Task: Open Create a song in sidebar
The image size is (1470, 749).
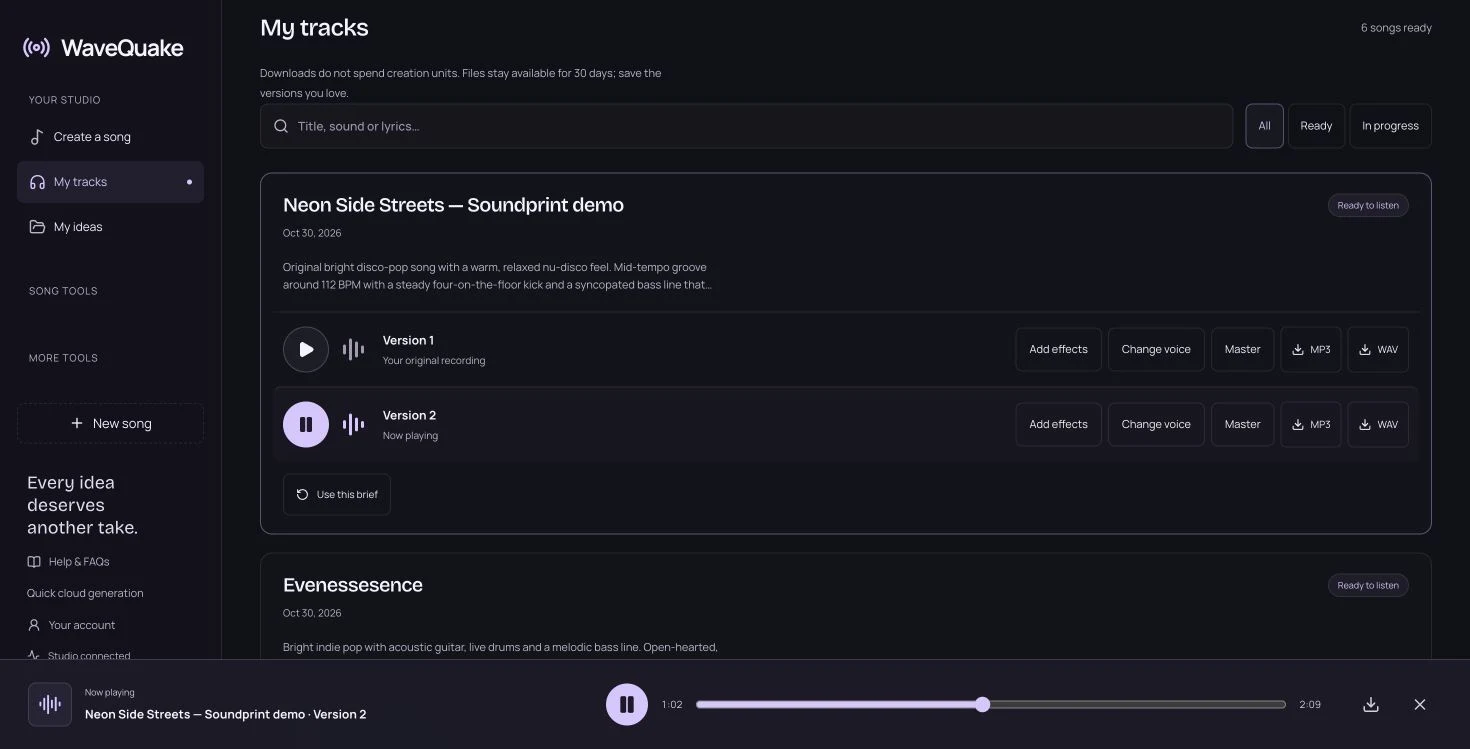Action: 110,137
